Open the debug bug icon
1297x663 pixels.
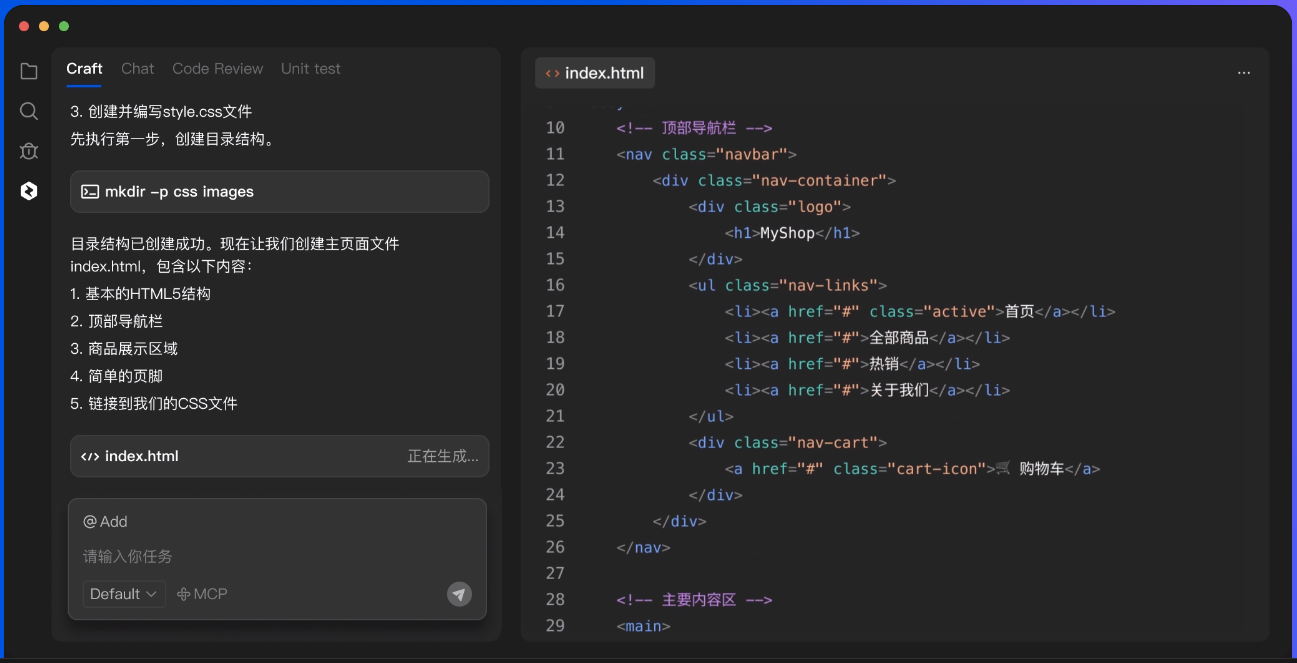pyautogui.click(x=29, y=151)
